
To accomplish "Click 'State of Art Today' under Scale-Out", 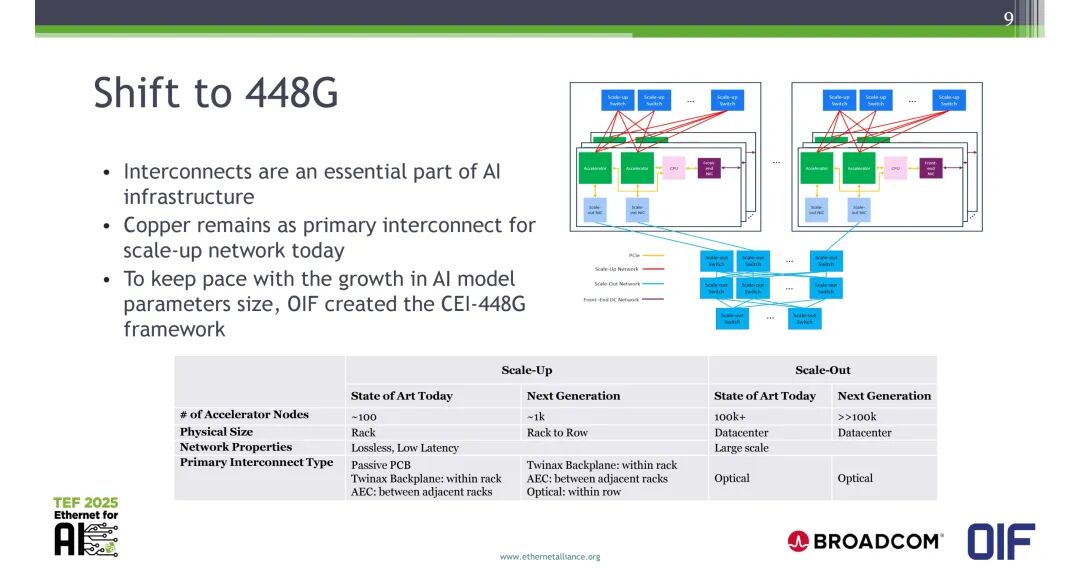I will 765,396.
